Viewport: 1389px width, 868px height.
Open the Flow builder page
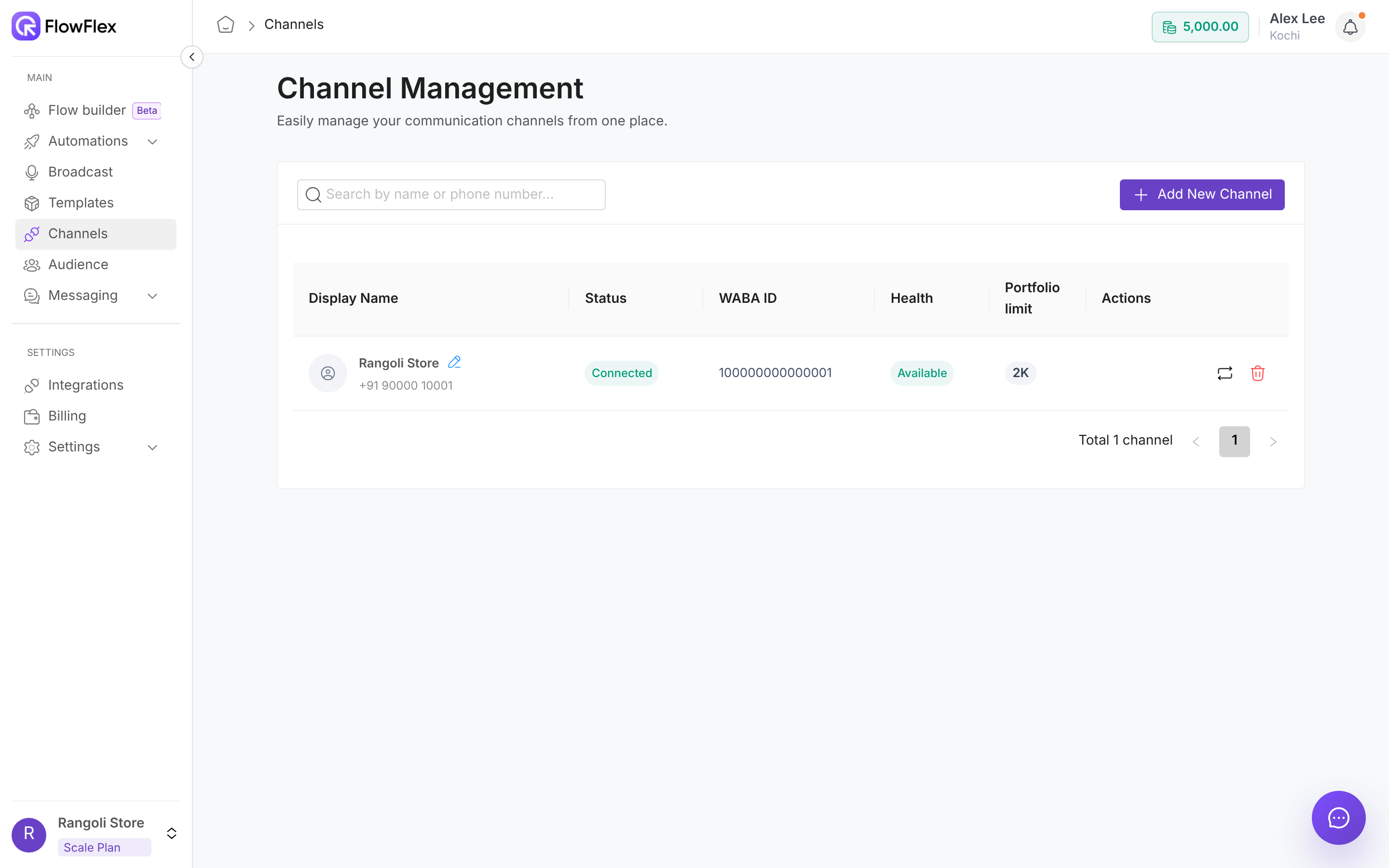(86, 110)
